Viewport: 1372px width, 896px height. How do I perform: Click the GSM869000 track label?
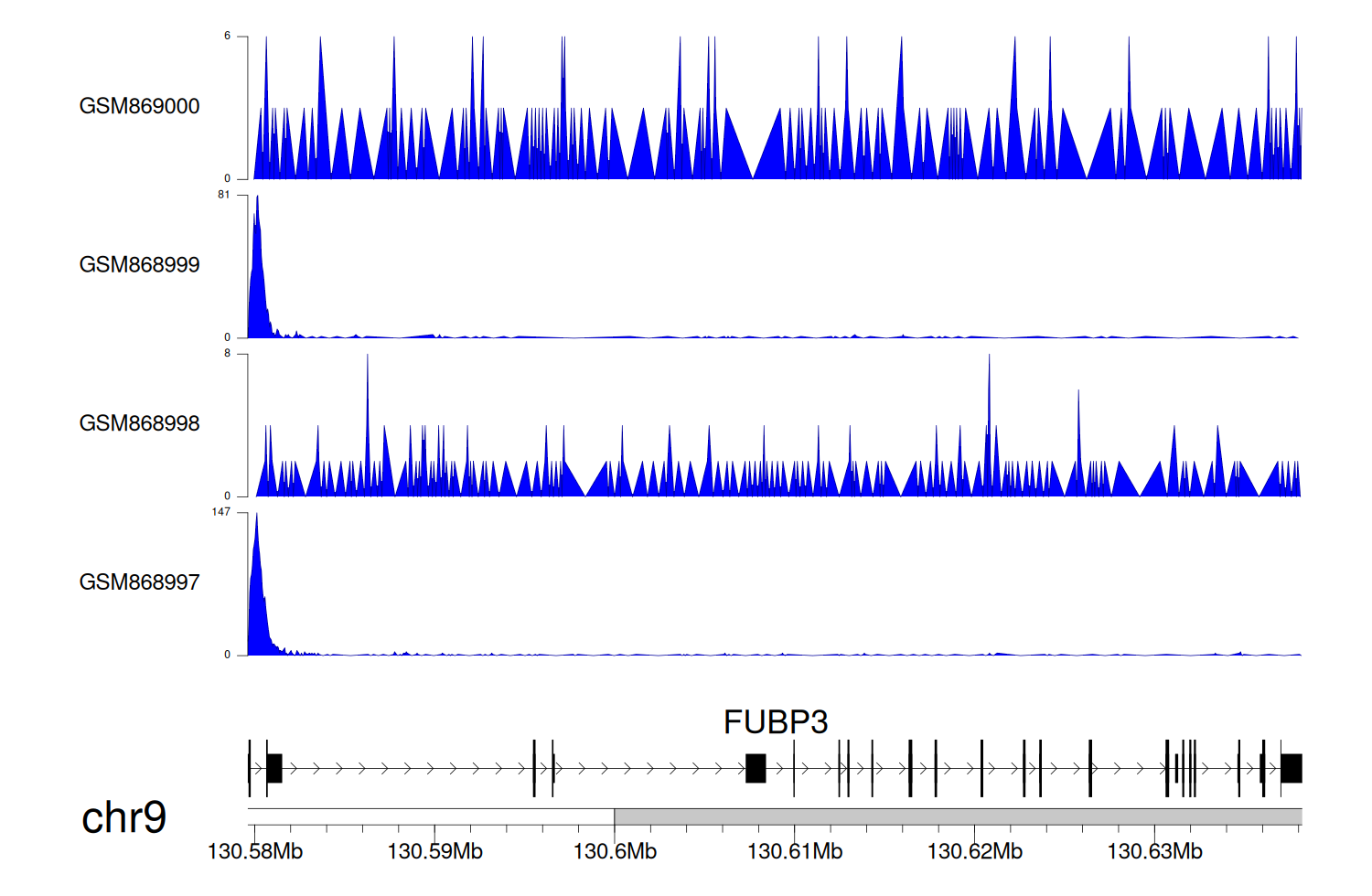click(x=139, y=106)
